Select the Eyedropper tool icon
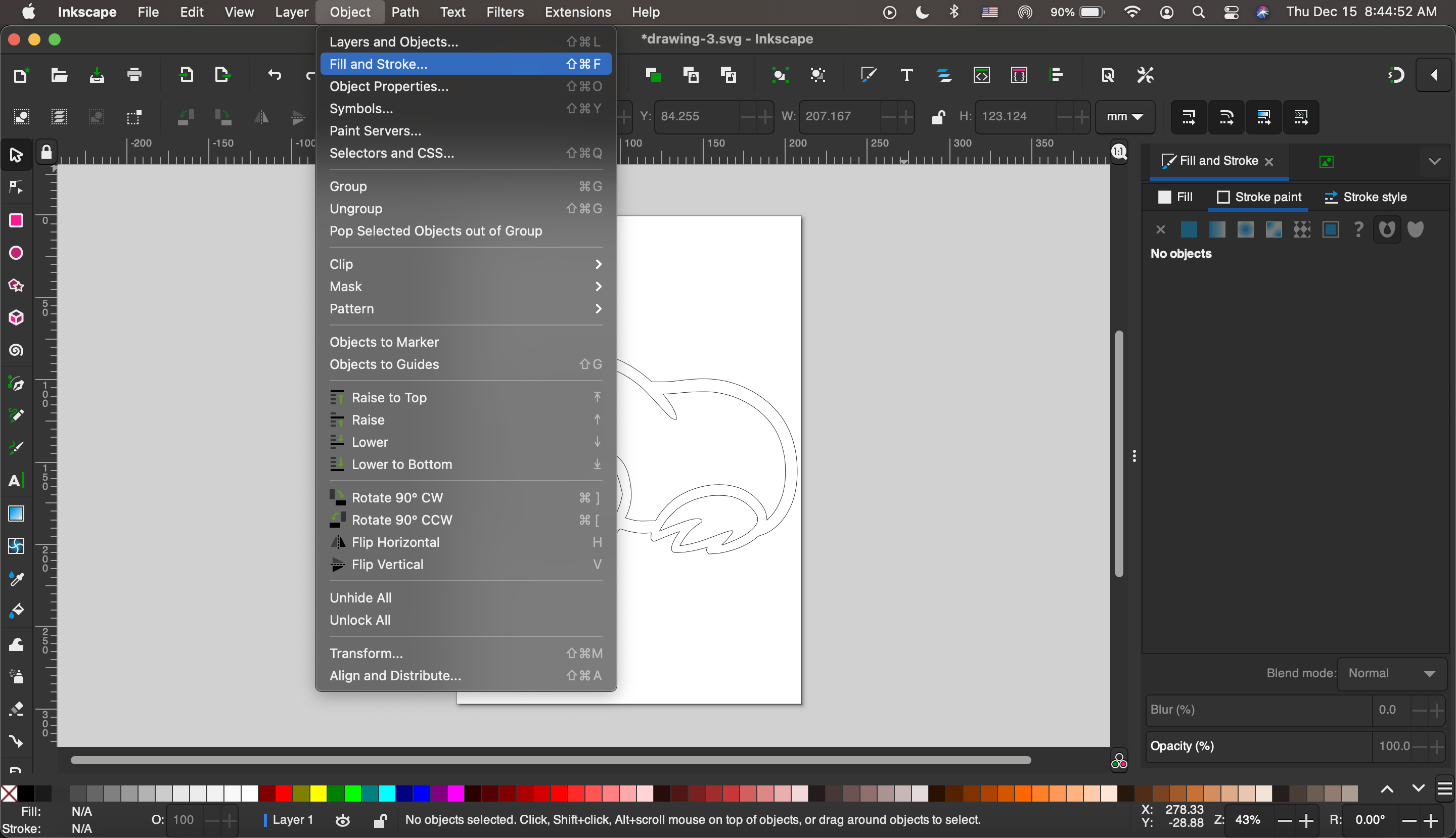The image size is (1456, 838). tap(15, 580)
